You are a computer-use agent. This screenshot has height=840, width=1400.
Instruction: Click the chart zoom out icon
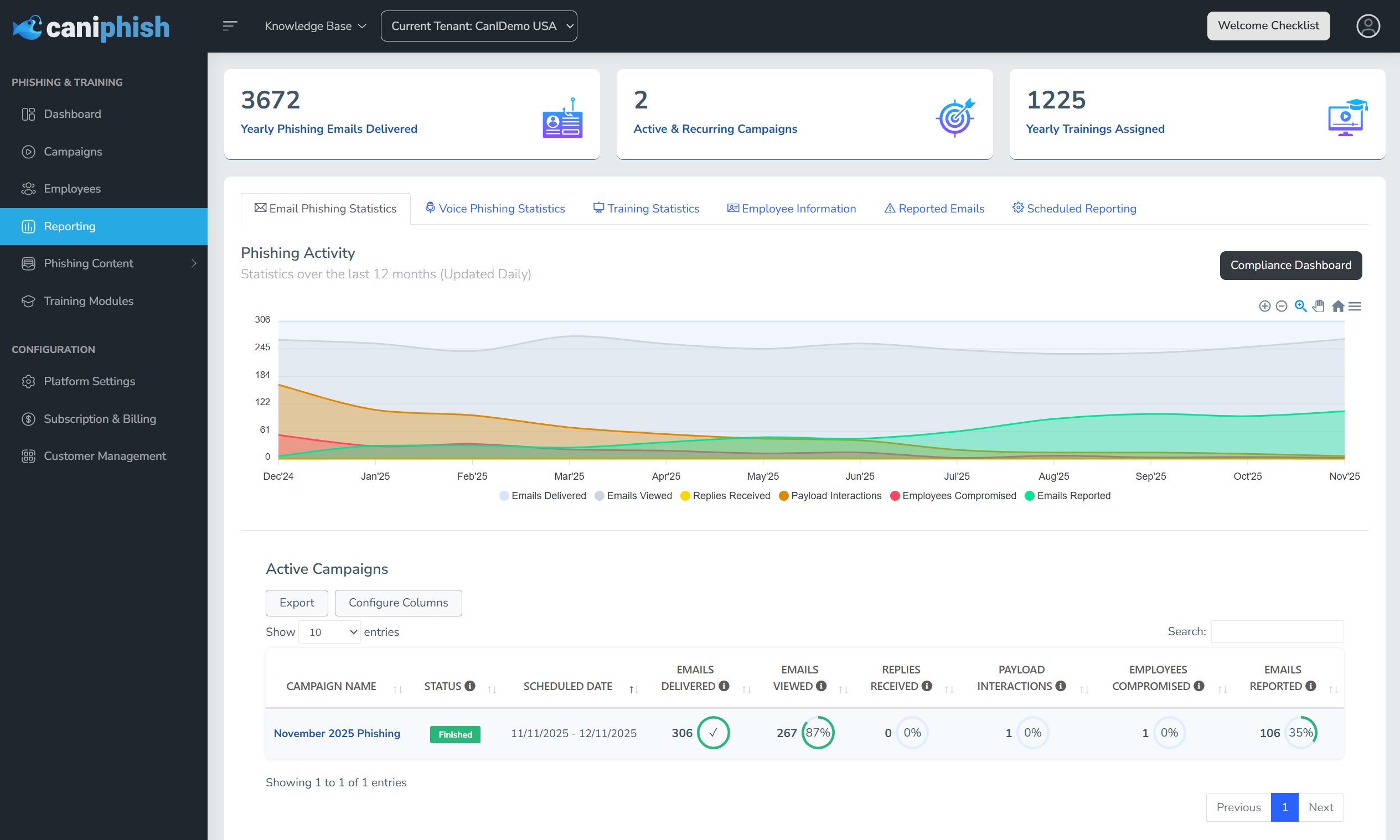[1282, 306]
